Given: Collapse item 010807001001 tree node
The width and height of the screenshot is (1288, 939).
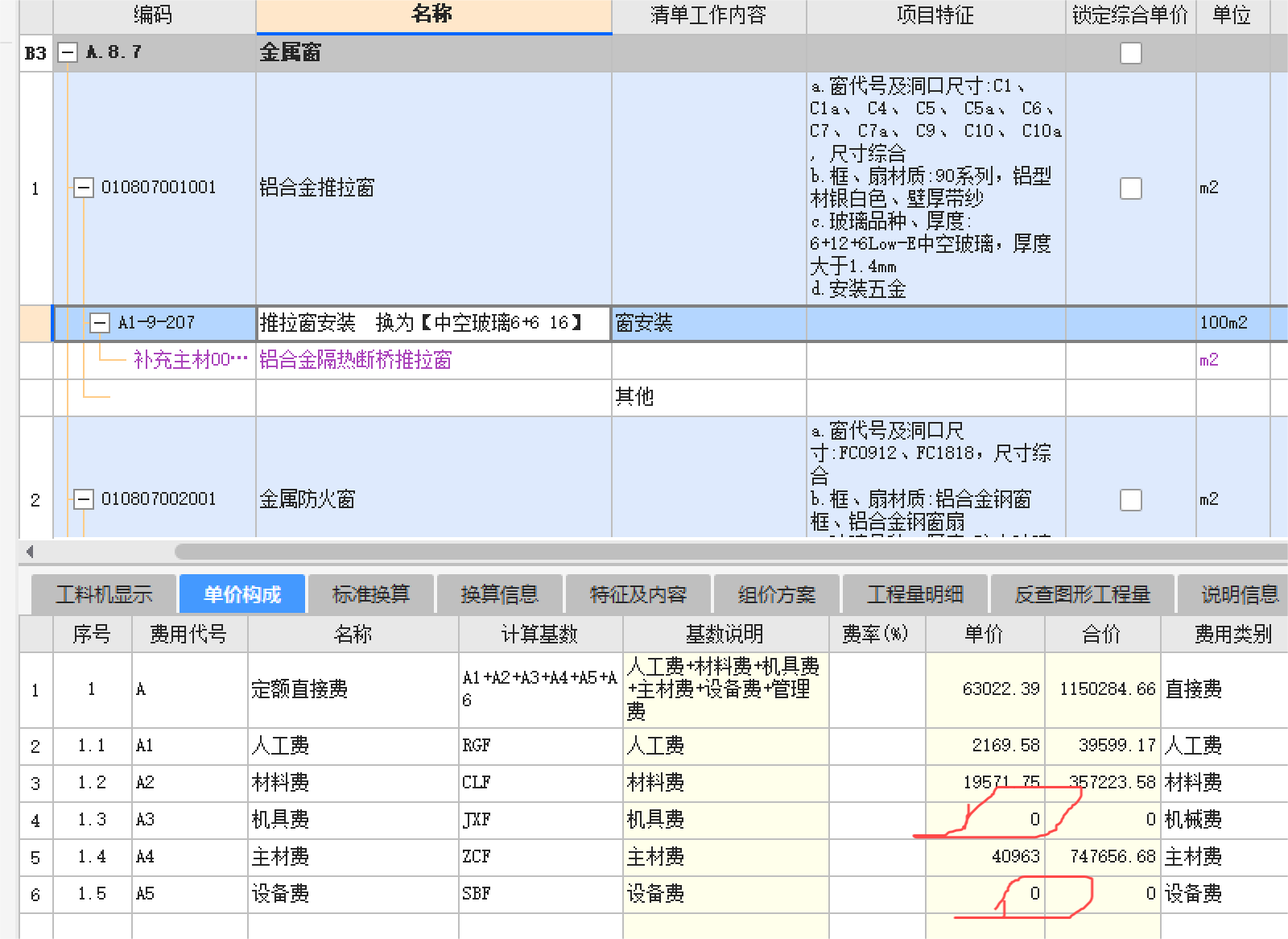Looking at the screenshot, I should coord(84,188).
